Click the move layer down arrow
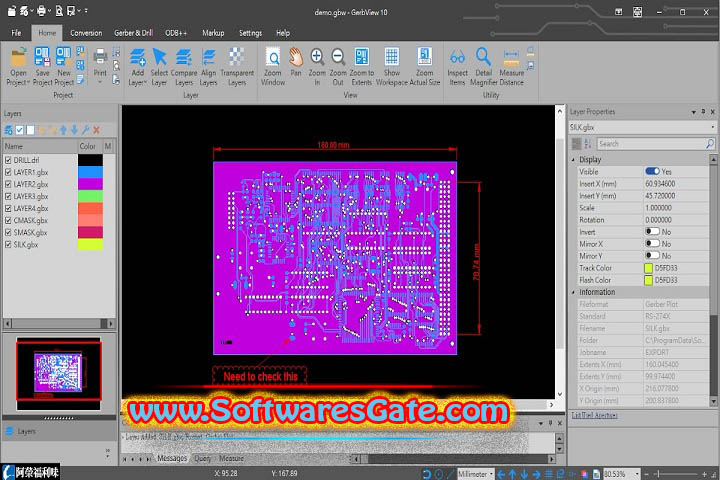Viewport: 720px width, 480px height. [74, 130]
